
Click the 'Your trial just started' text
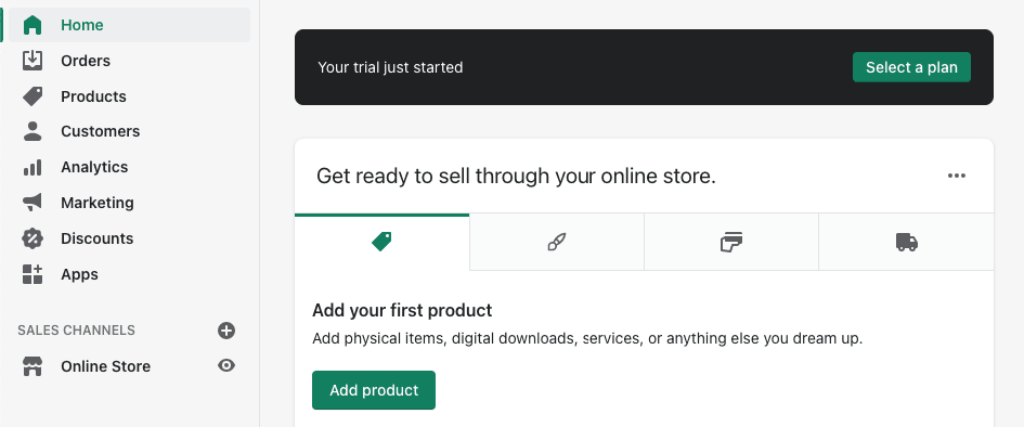pyautogui.click(x=391, y=67)
